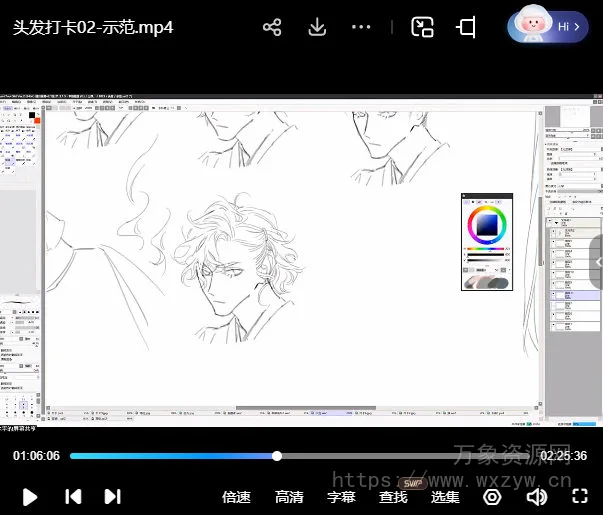The width and height of the screenshot is (603, 515).
Task: Skip to the next video
Action: 113,496
